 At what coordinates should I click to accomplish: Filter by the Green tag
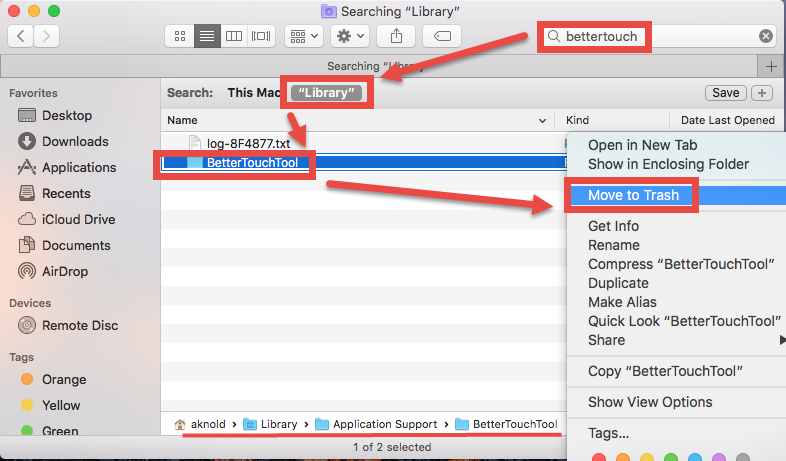click(60, 431)
